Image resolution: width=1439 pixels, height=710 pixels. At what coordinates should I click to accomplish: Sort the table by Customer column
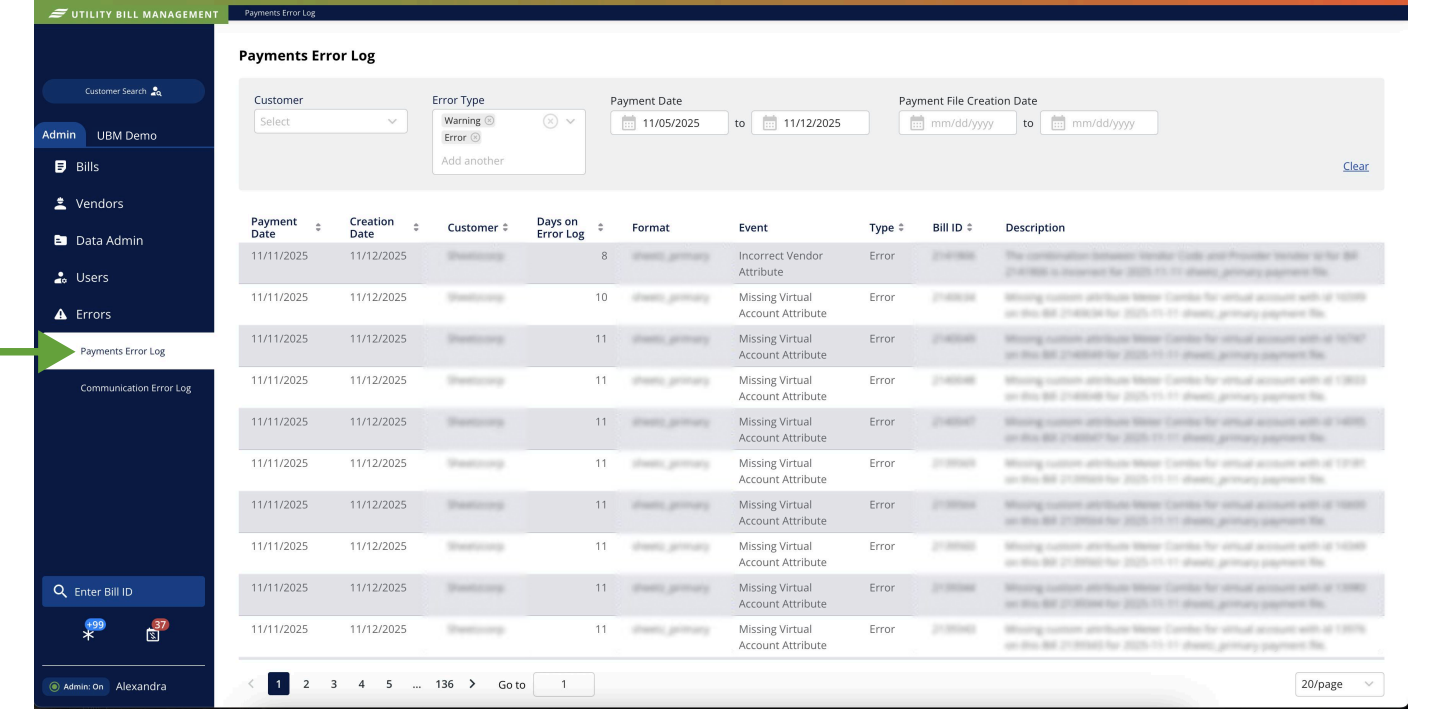pyautogui.click(x=506, y=228)
